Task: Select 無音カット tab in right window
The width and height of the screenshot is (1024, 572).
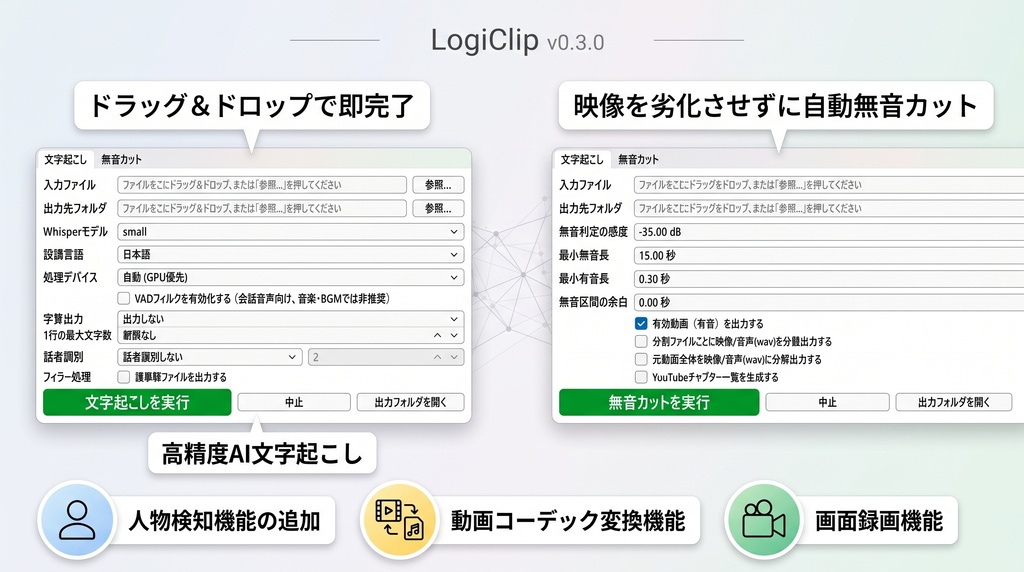Action: [x=638, y=159]
